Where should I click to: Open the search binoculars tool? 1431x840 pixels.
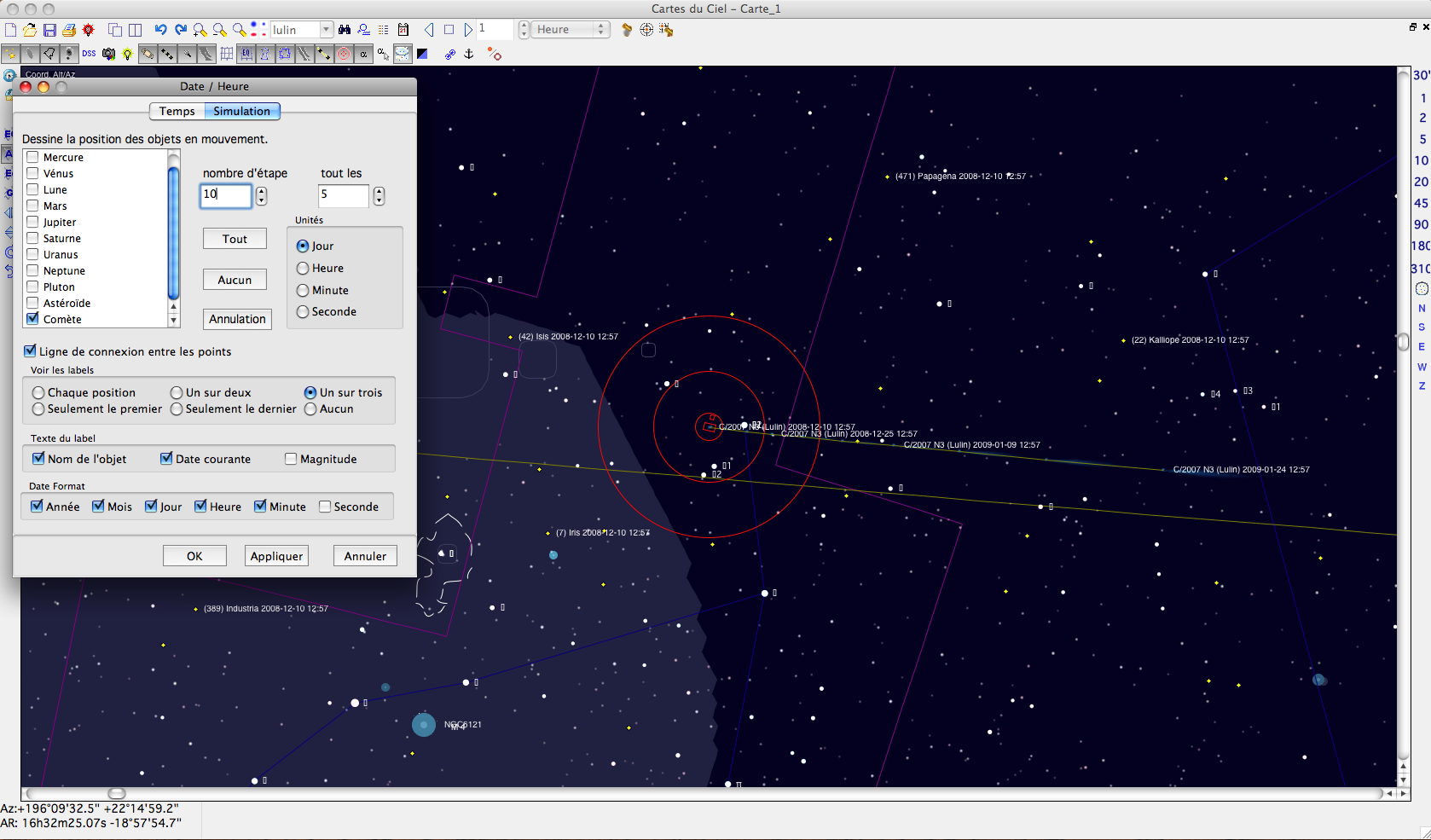pos(345,30)
